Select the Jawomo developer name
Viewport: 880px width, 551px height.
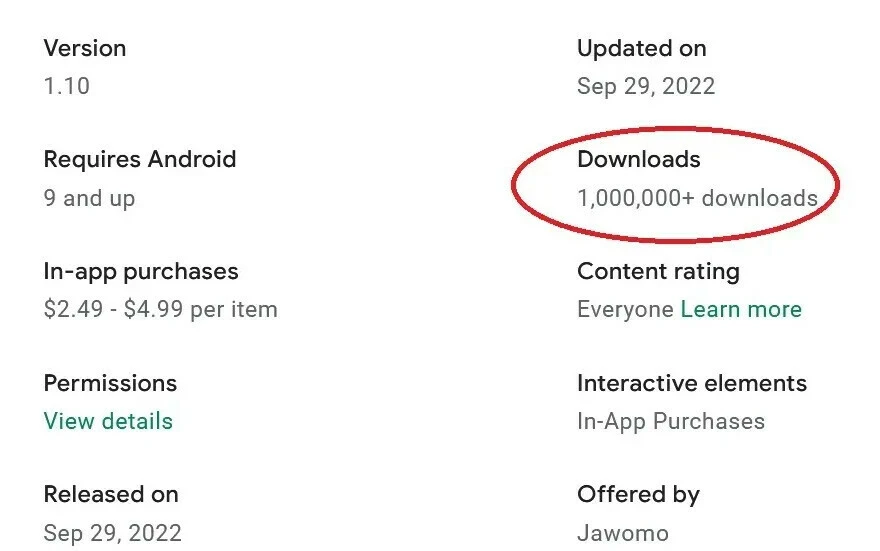623,532
